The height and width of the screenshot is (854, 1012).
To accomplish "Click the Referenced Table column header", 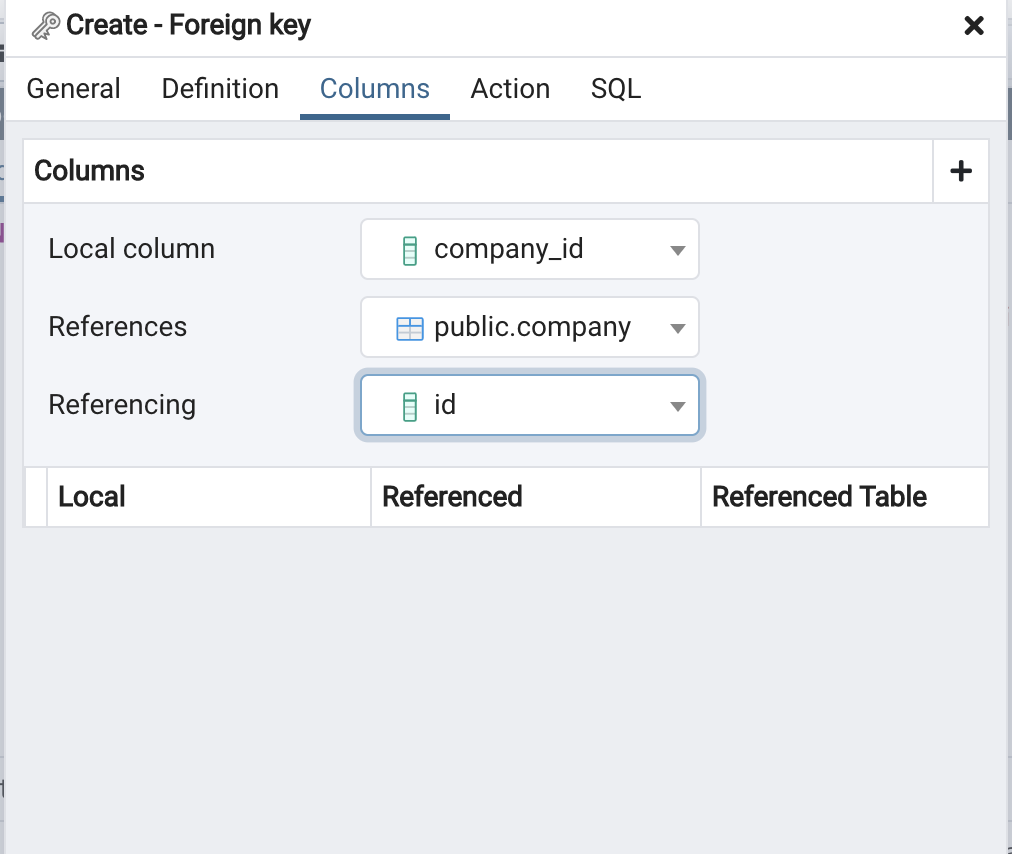I will tap(819, 497).
